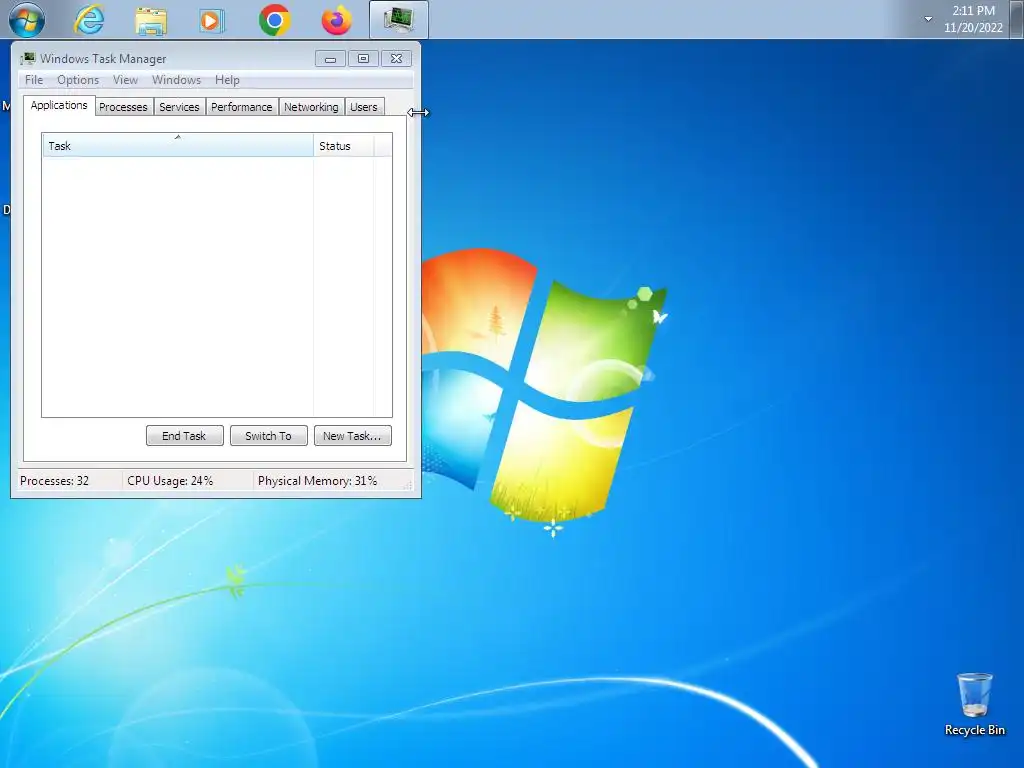Switch to the Networking tab
Image resolution: width=1024 pixels, height=768 pixels.
point(311,107)
